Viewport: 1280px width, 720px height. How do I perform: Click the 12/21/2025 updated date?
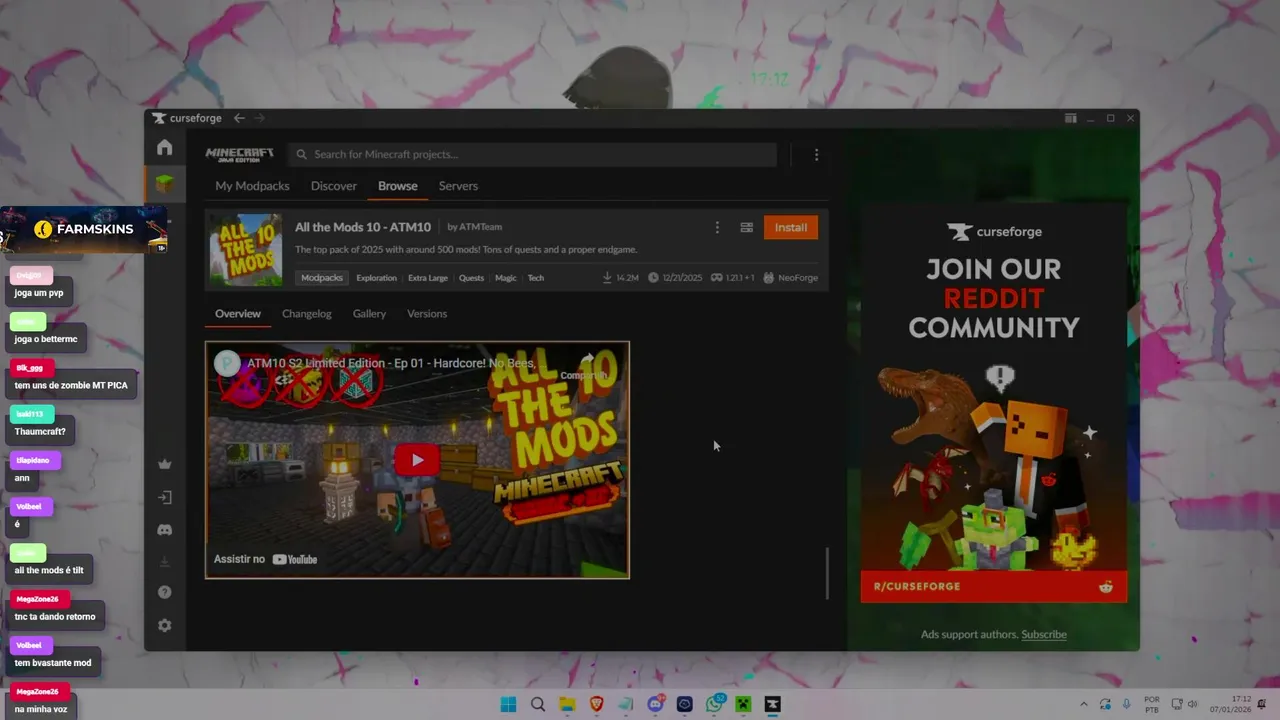(x=675, y=278)
